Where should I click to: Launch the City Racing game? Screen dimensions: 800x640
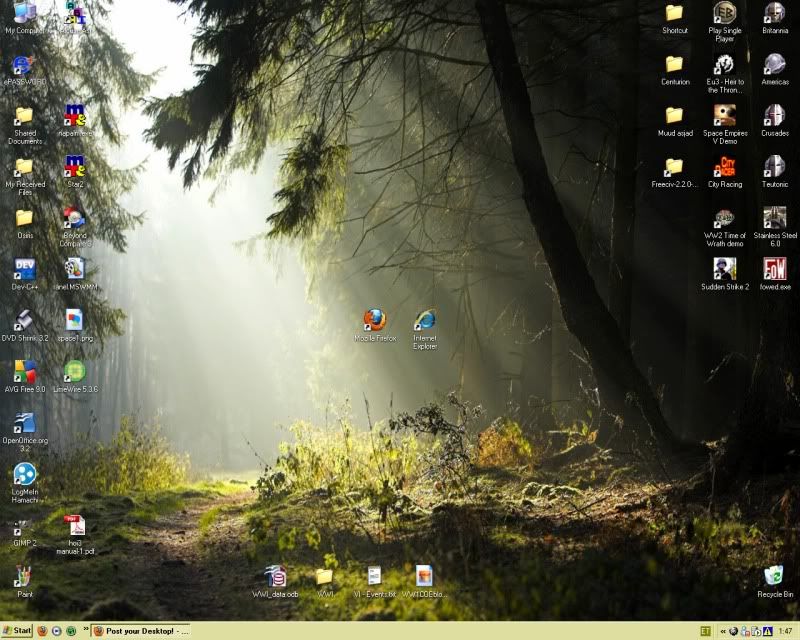tap(724, 172)
